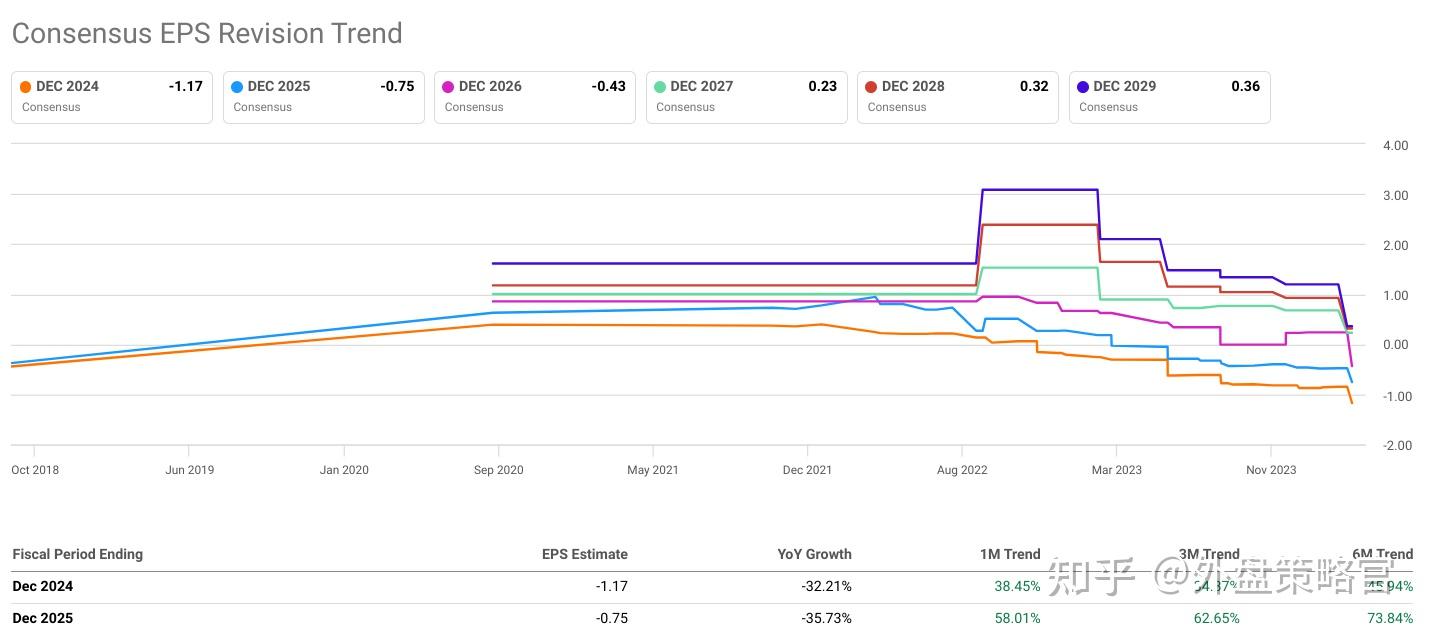Sort by 1M Trend column header
The height and width of the screenshot is (633, 1432).
pyautogui.click(x=1010, y=554)
